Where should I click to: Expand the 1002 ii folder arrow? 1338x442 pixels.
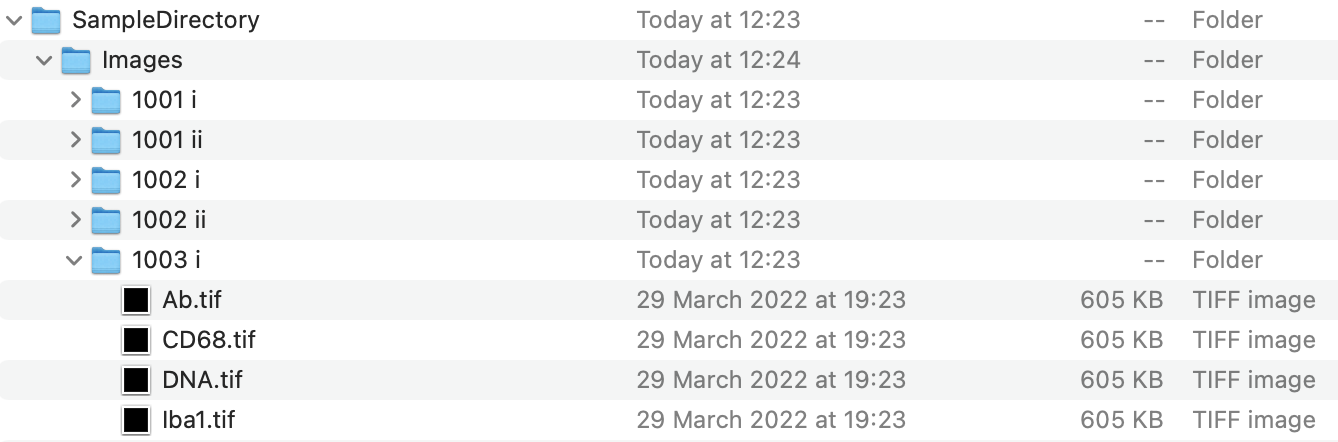point(75,220)
